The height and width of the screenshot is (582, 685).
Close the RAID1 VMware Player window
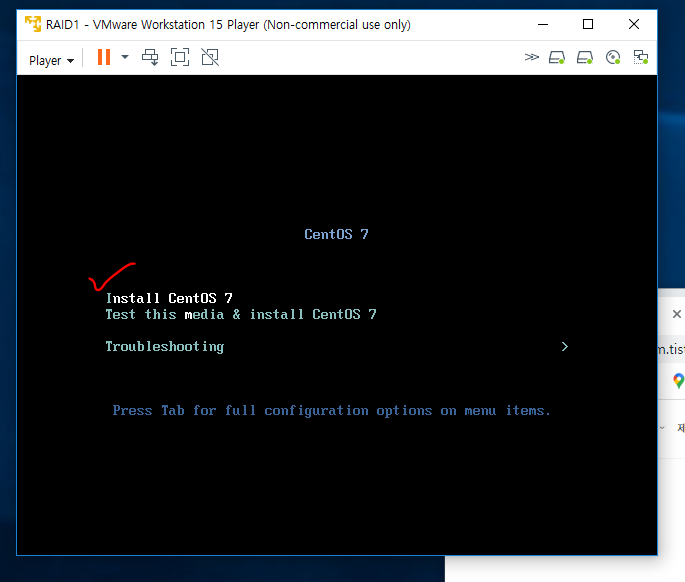[x=634, y=24]
